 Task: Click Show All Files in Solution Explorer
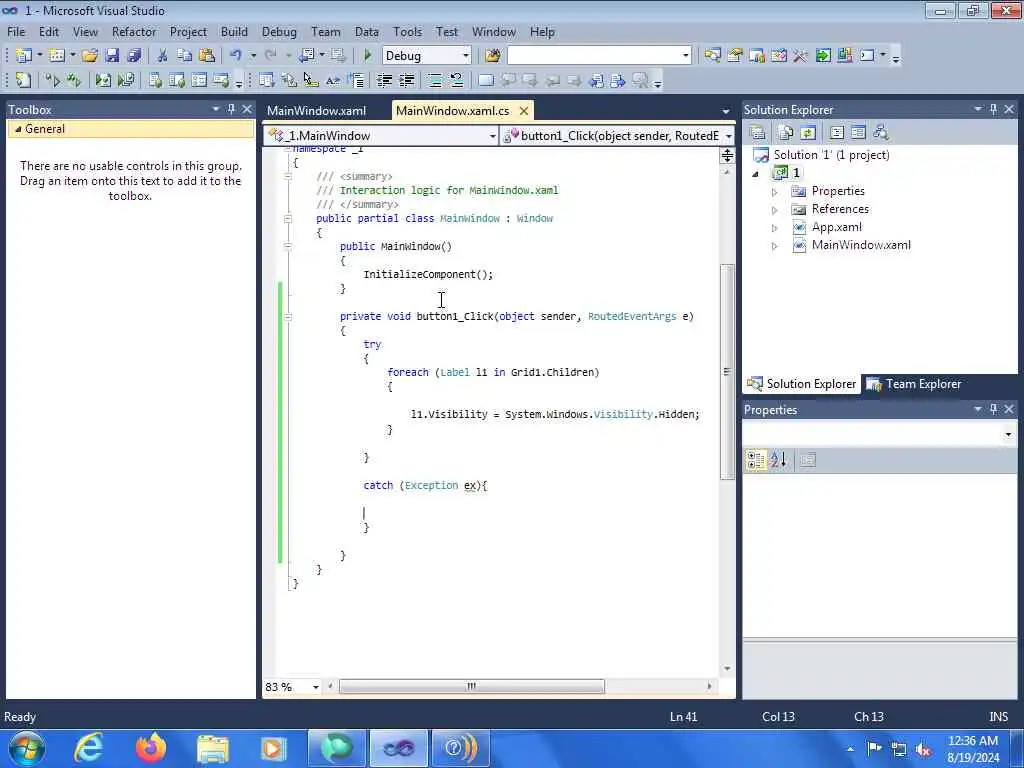[786, 133]
